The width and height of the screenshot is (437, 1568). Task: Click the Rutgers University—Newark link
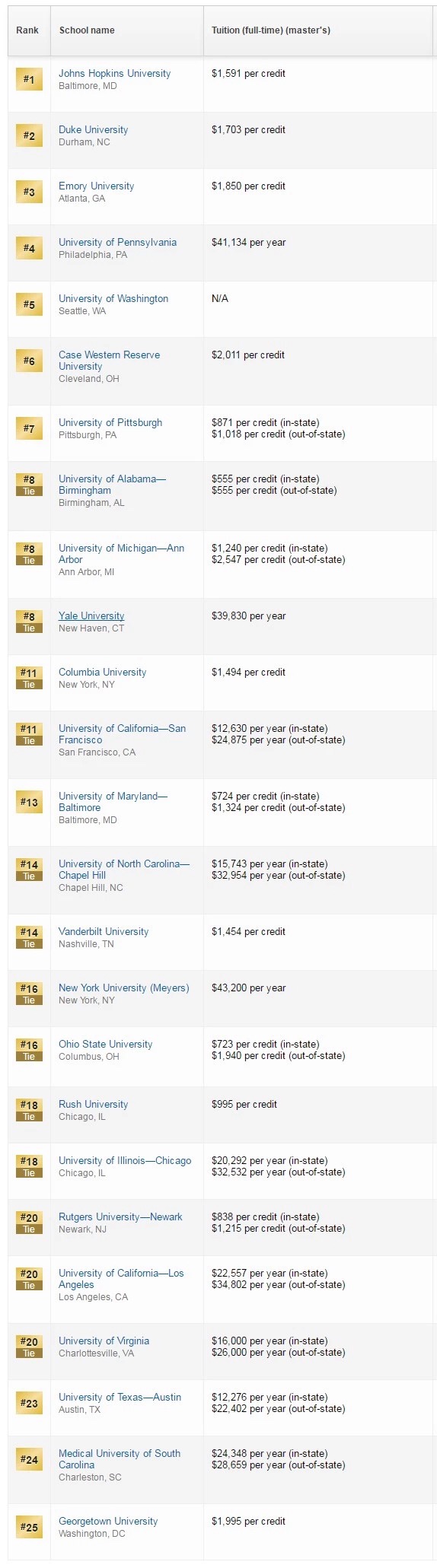click(x=120, y=1217)
